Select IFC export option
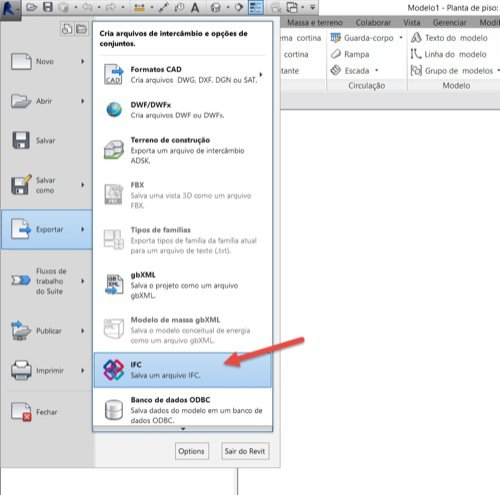This screenshot has width=500, height=495. pyautogui.click(x=183, y=370)
